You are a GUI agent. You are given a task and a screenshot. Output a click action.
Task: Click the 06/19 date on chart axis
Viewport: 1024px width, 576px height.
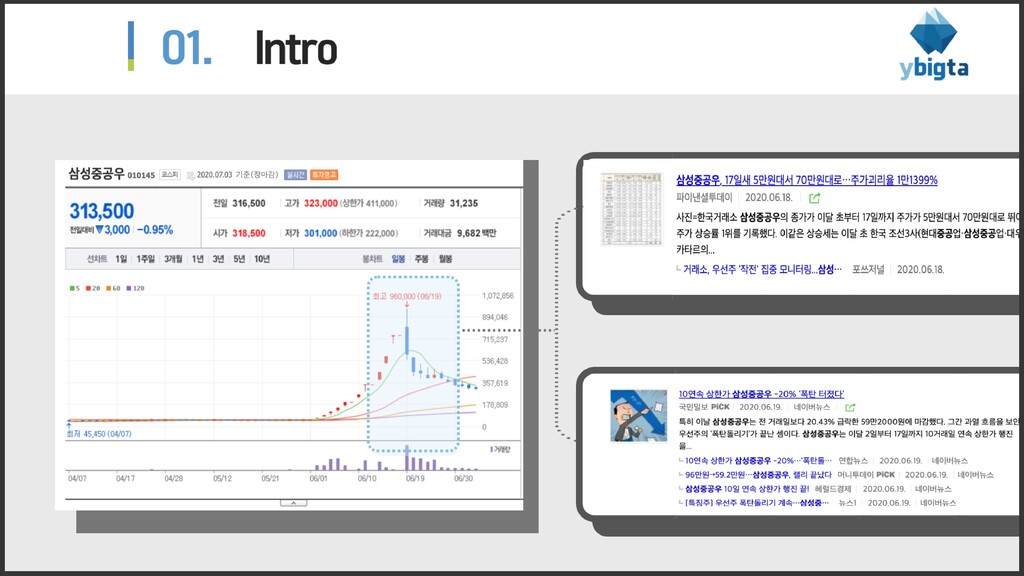point(415,479)
